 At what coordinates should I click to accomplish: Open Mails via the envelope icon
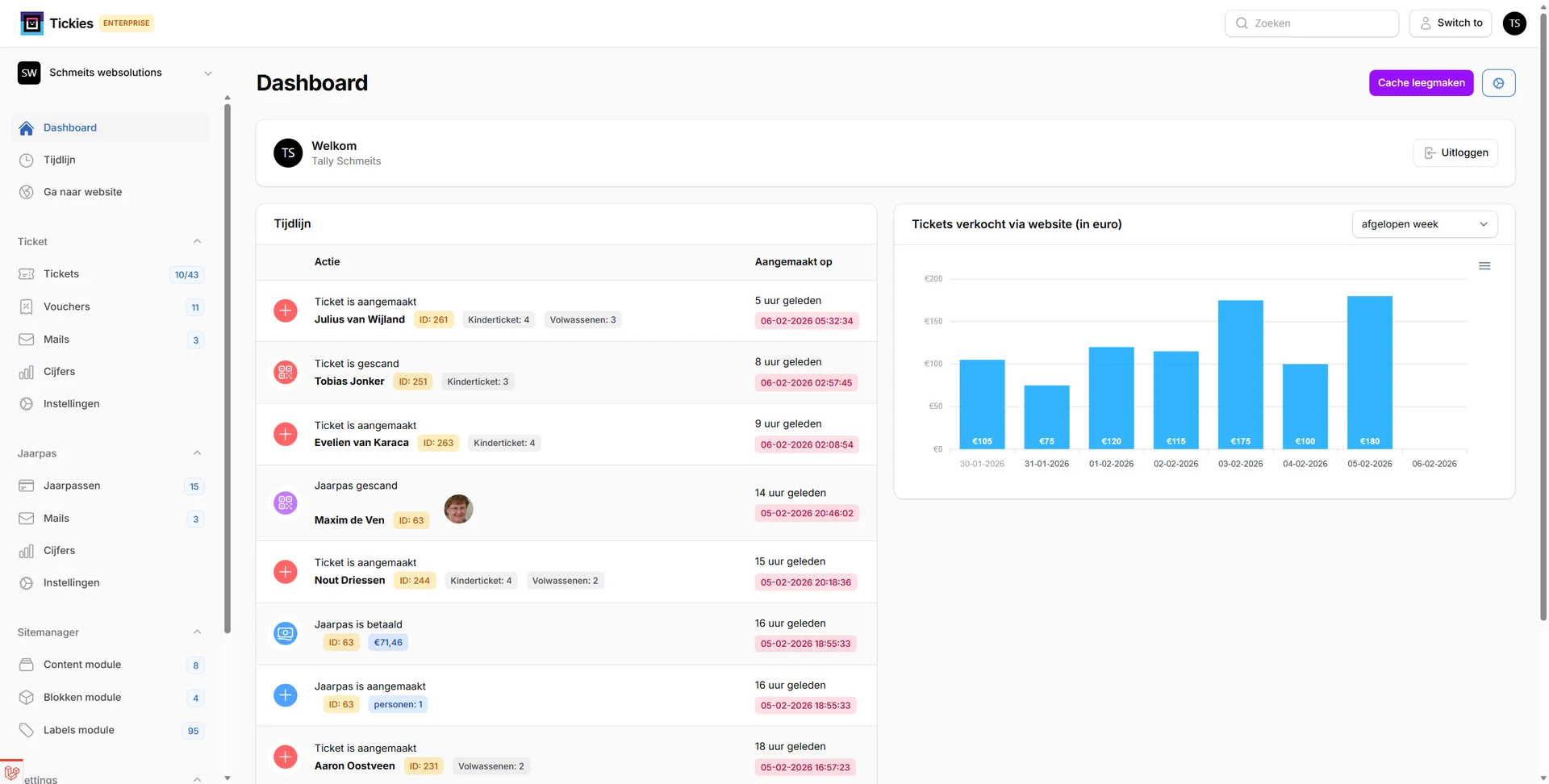click(27, 340)
